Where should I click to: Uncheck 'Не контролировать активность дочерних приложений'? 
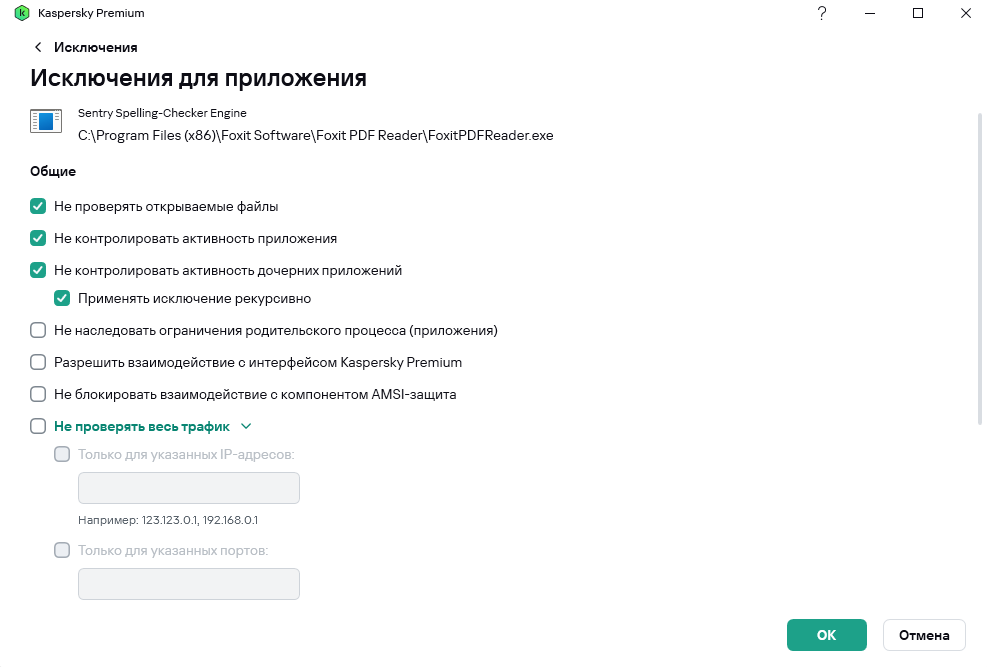point(38,270)
